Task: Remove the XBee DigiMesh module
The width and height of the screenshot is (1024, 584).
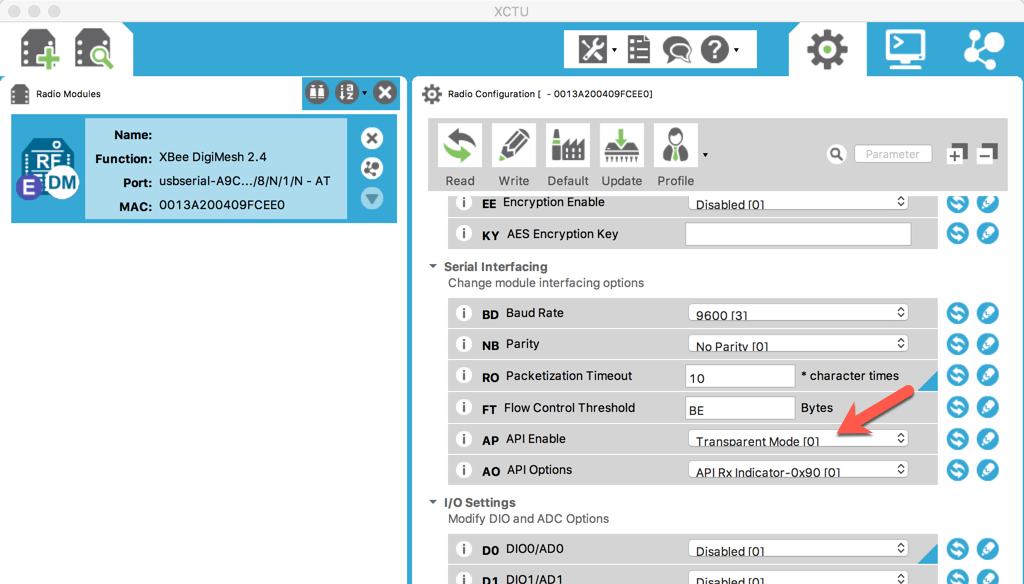Action: 372,138
